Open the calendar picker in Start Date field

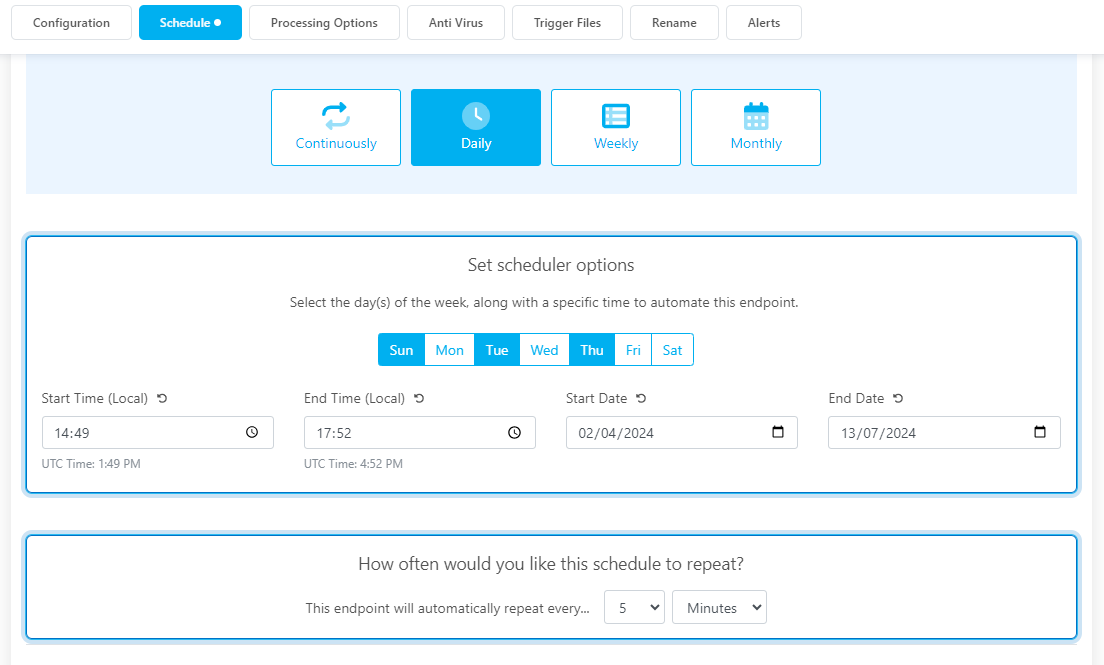(x=777, y=432)
